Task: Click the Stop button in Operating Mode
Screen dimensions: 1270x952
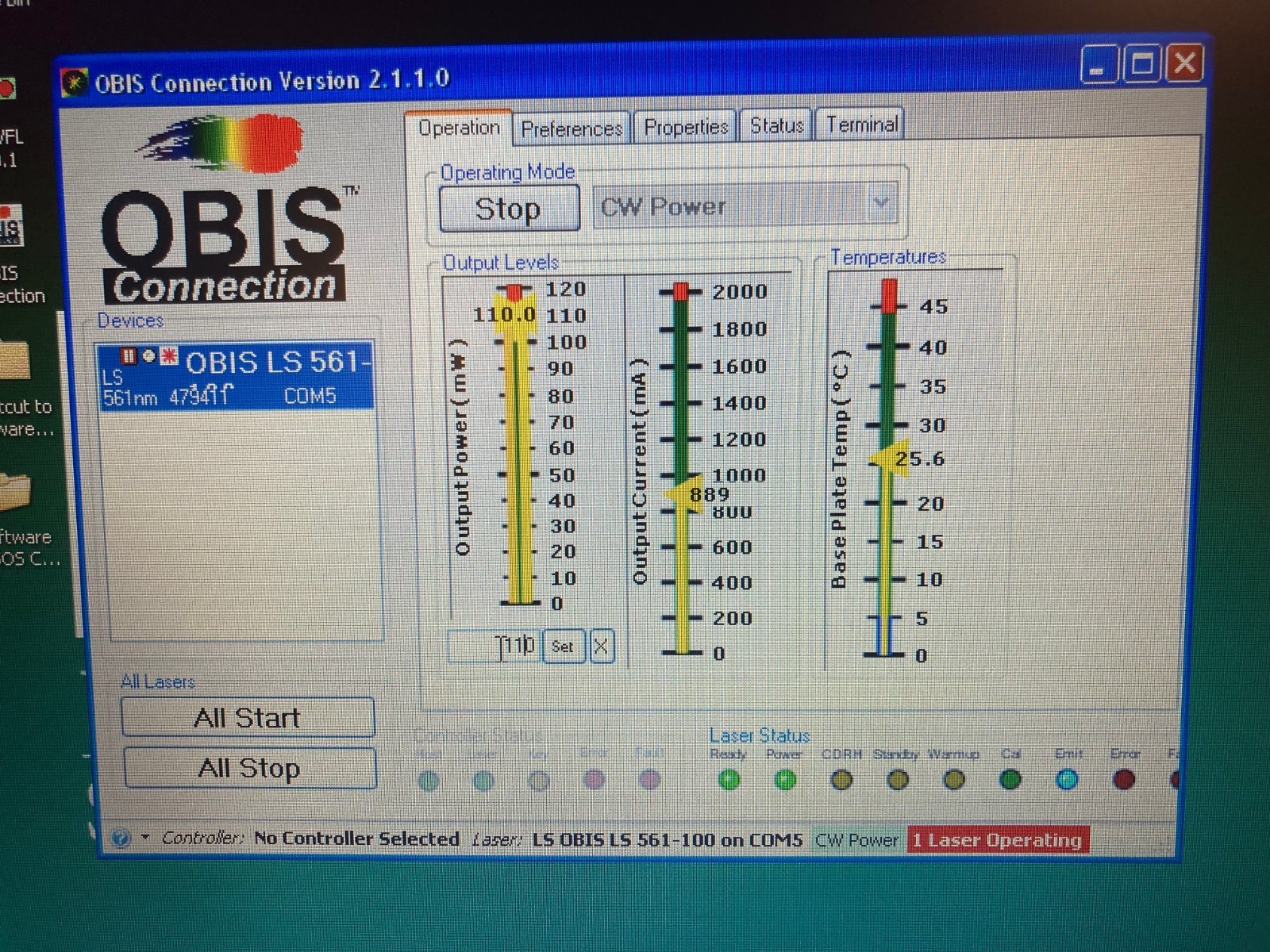Action: point(509,209)
